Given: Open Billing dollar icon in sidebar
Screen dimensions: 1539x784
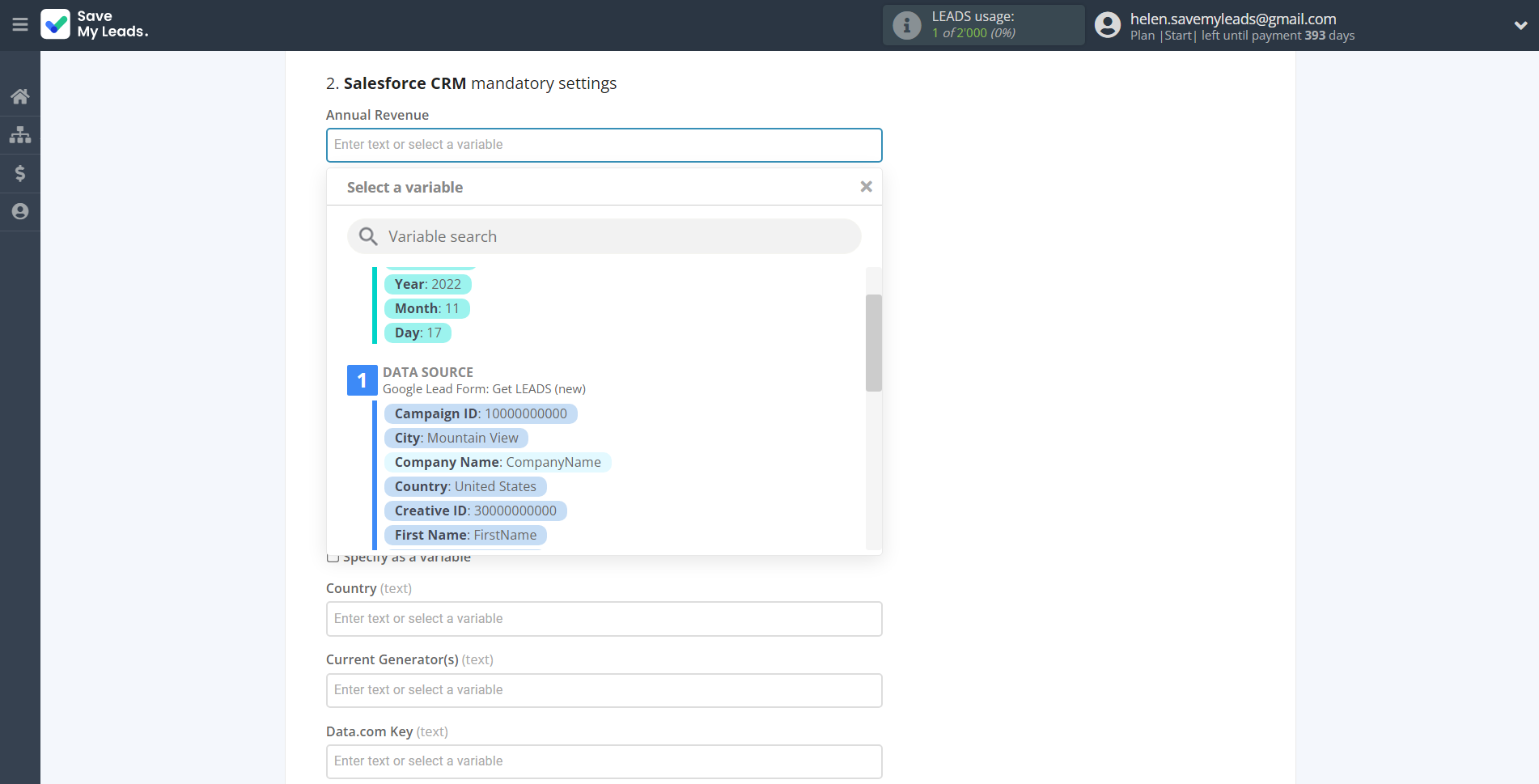Looking at the screenshot, I should click(x=20, y=173).
